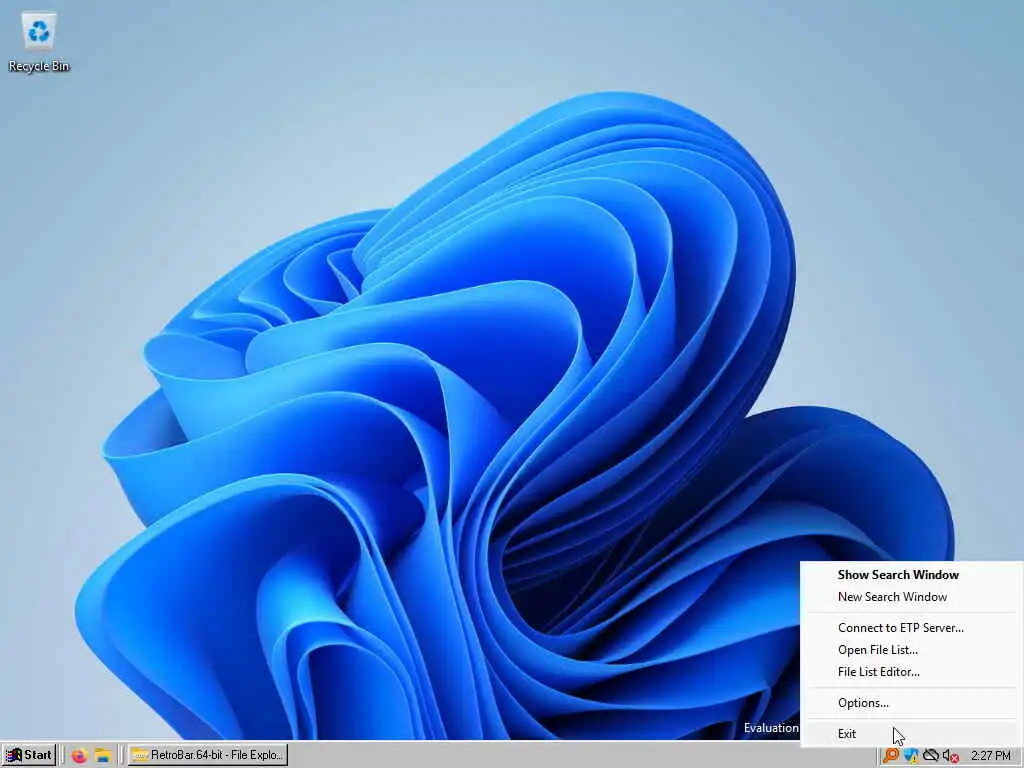Choose Show Search Window from the menu
1024x768 pixels.
pos(911,575)
